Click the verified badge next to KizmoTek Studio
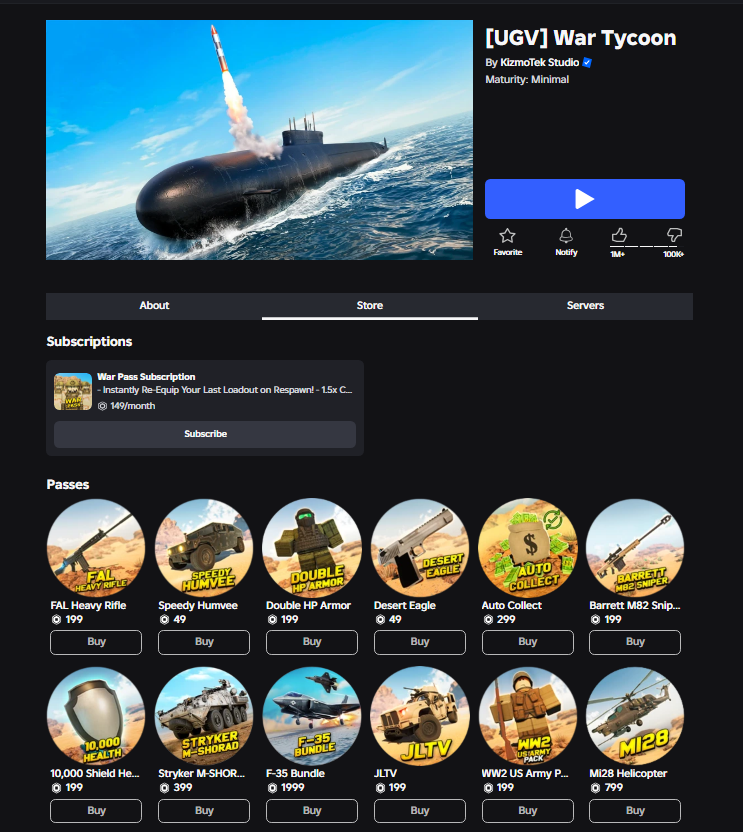743x832 pixels. click(x=587, y=63)
